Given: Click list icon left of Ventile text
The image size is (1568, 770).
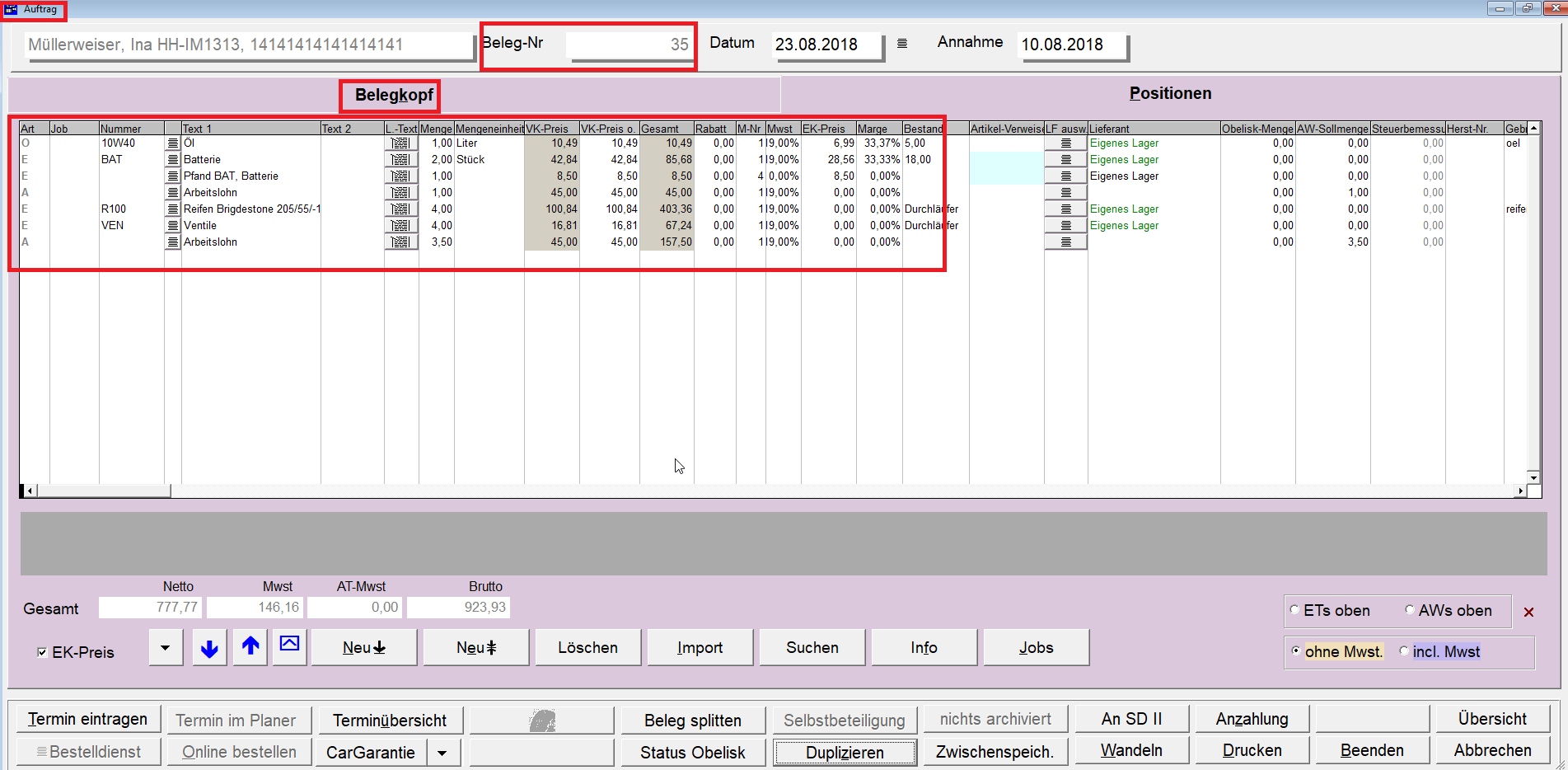Looking at the screenshot, I should pyautogui.click(x=173, y=226).
